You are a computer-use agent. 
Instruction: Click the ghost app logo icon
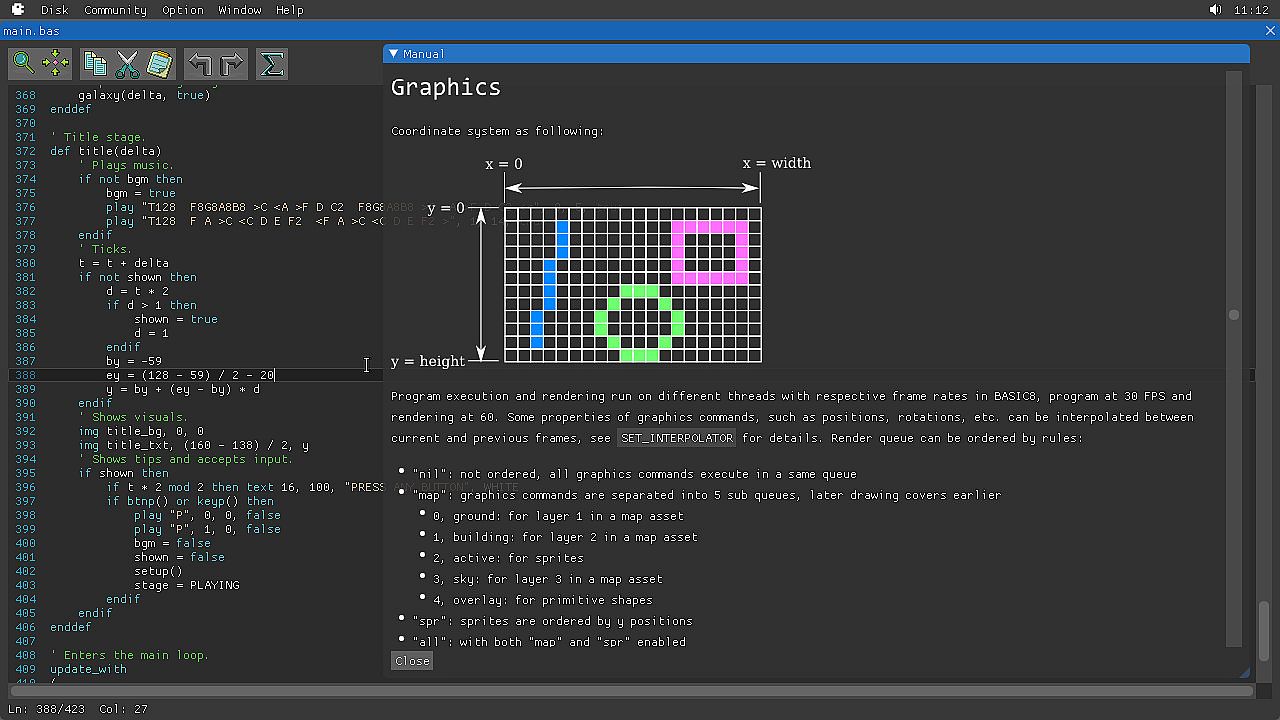tap(18, 10)
